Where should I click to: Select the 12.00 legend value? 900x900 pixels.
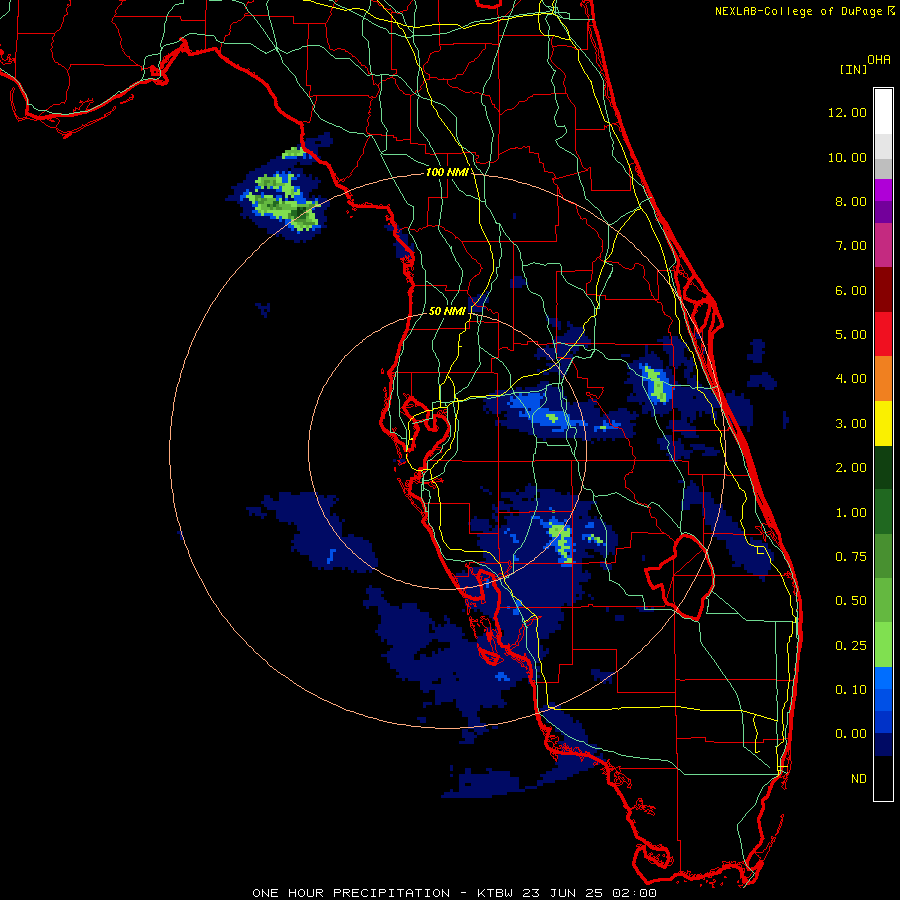point(847,112)
